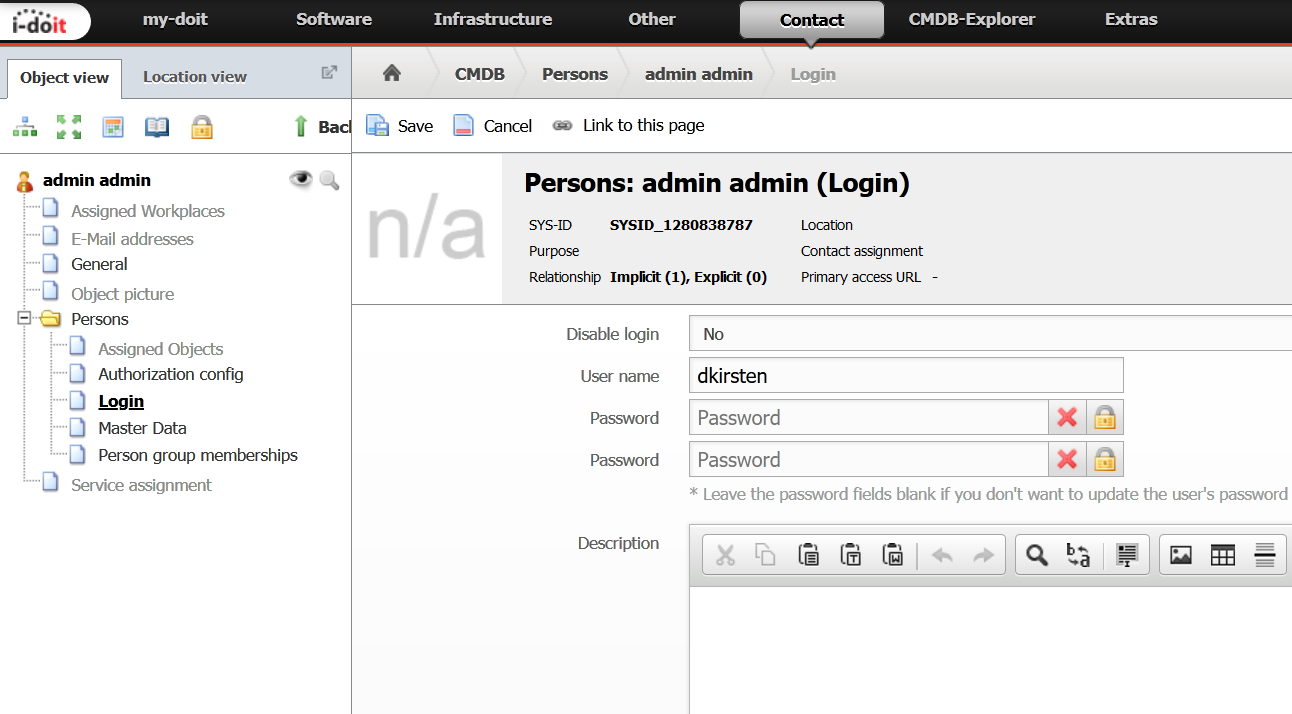Image resolution: width=1292 pixels, height=714 pixels.
Task: Click Find magnifier in editor toolbar
Action: click(1037, 555)
